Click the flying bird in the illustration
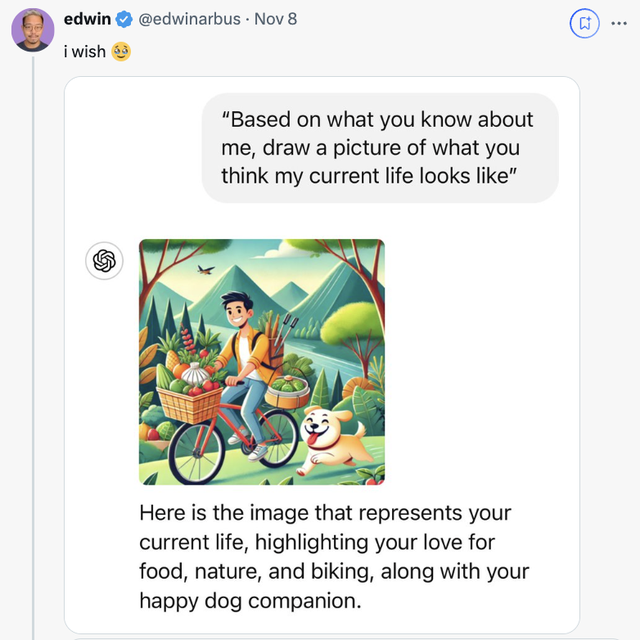 (x=206, y=269)
